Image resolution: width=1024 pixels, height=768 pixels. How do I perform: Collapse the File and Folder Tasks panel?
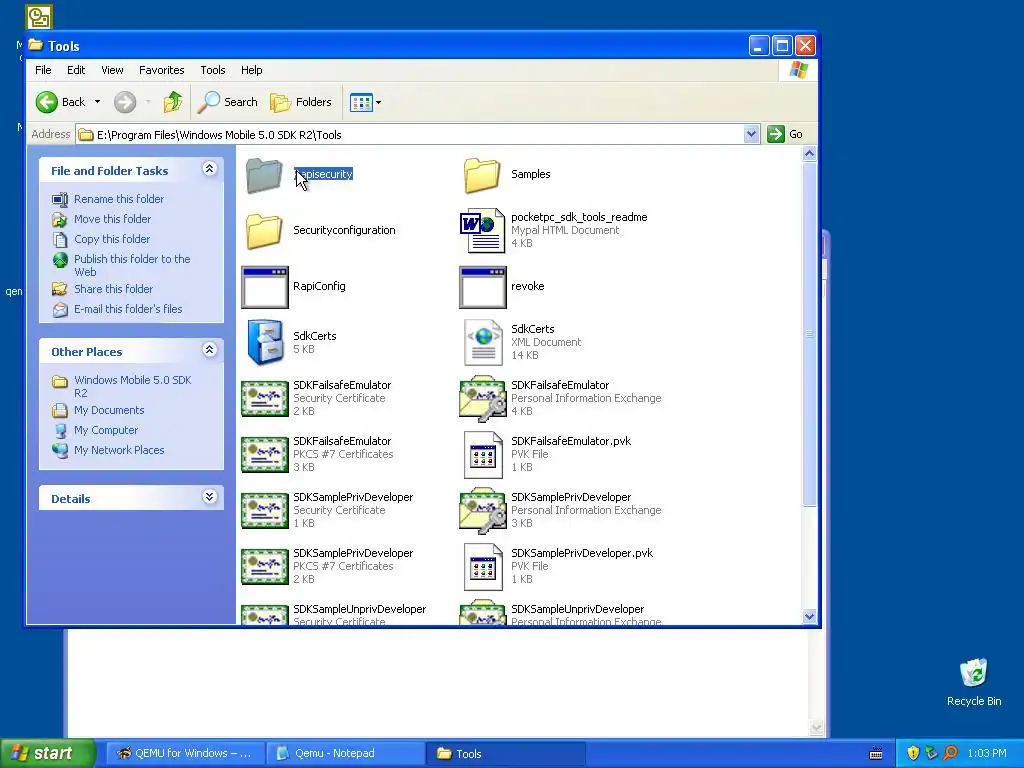[x=209, y=169]
